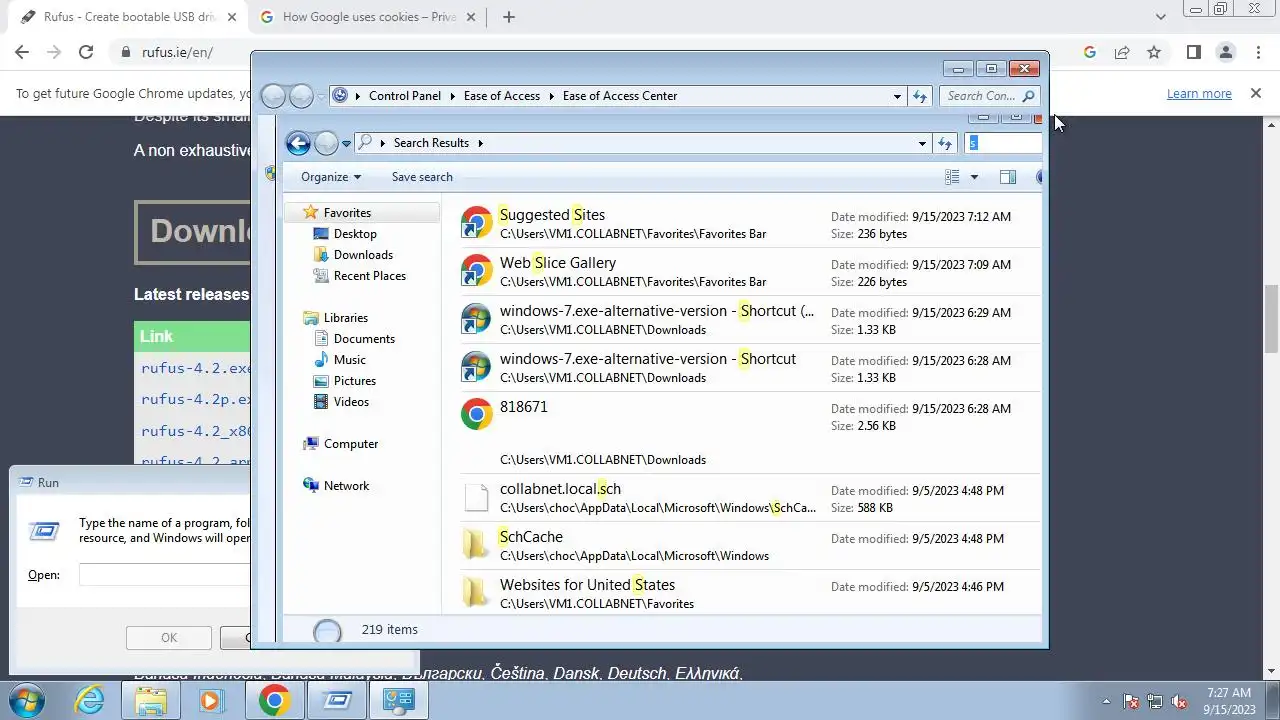
Task: Click Chrome reload page button
Action: click(x=86, y=52)
